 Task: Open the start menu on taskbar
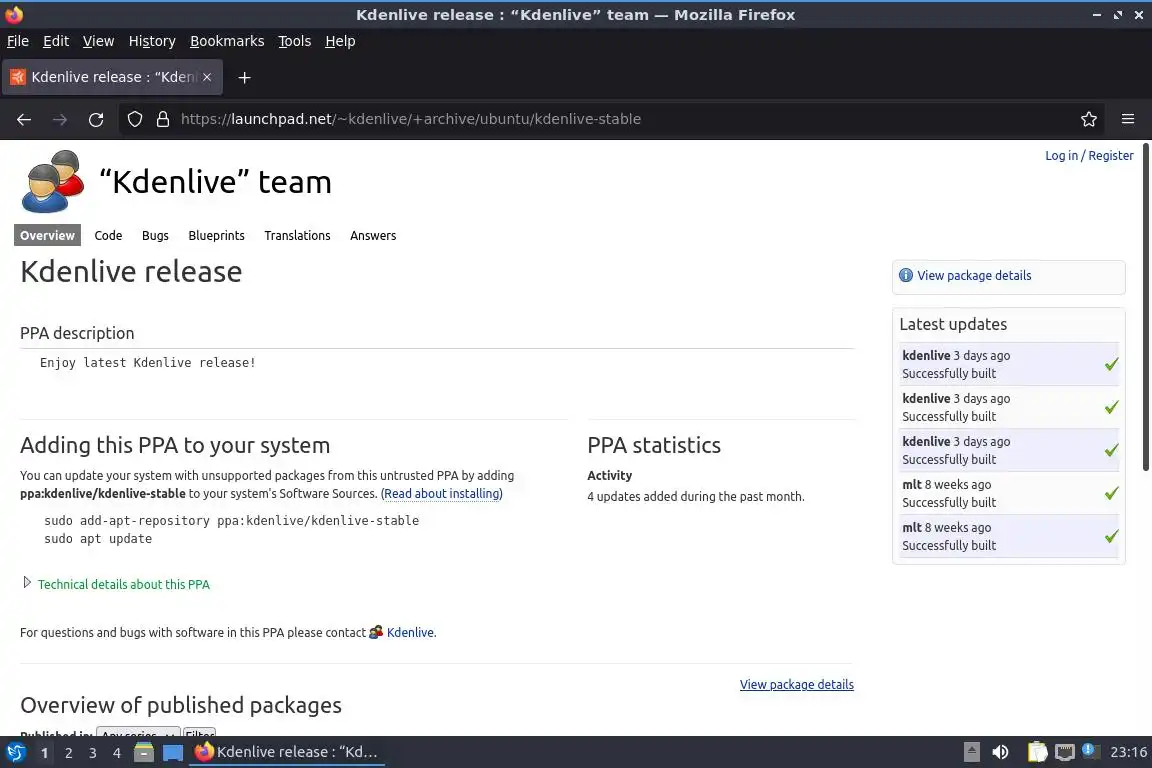coord(16,752)
